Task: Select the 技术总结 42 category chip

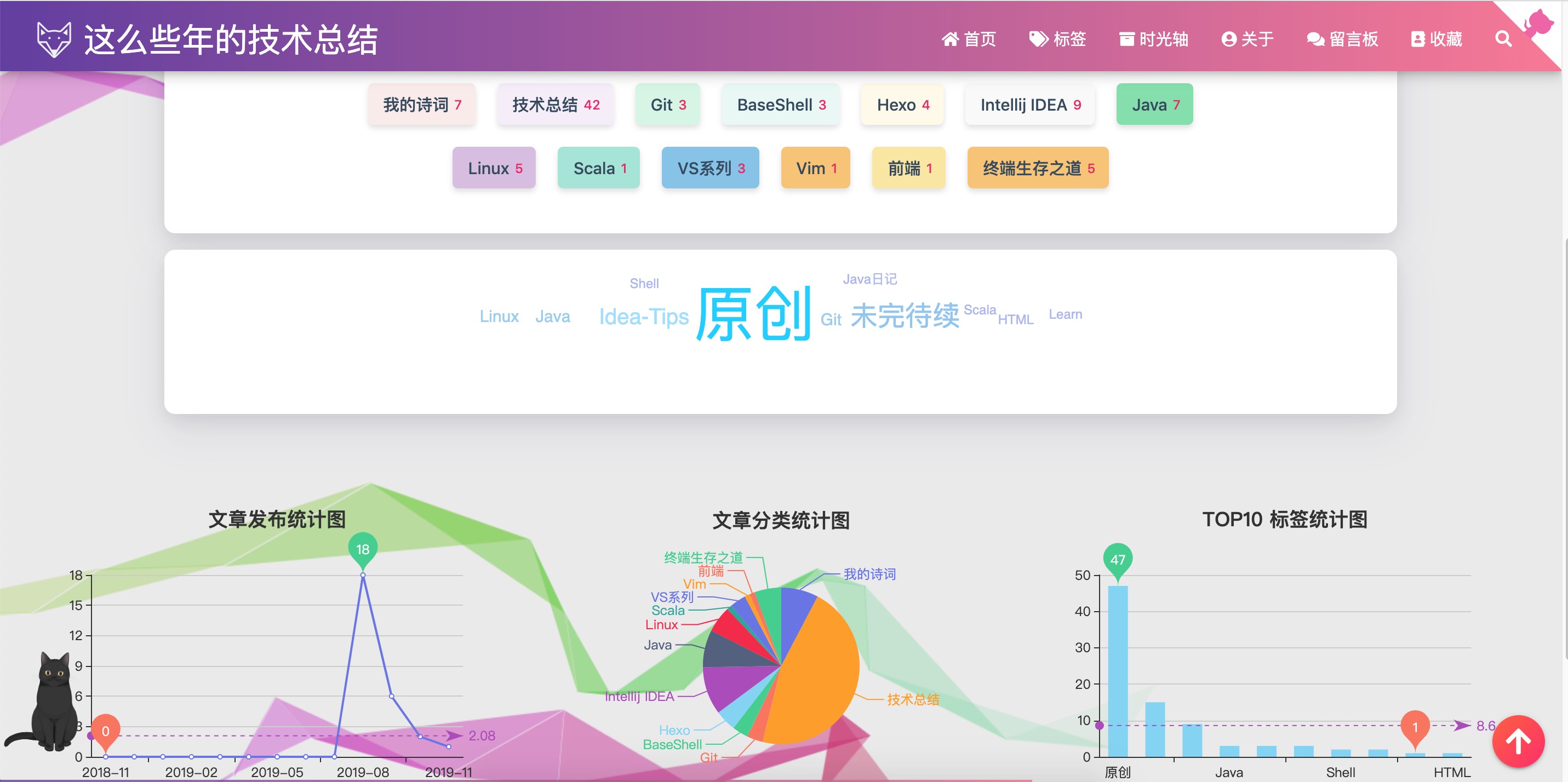Action: 555,105
